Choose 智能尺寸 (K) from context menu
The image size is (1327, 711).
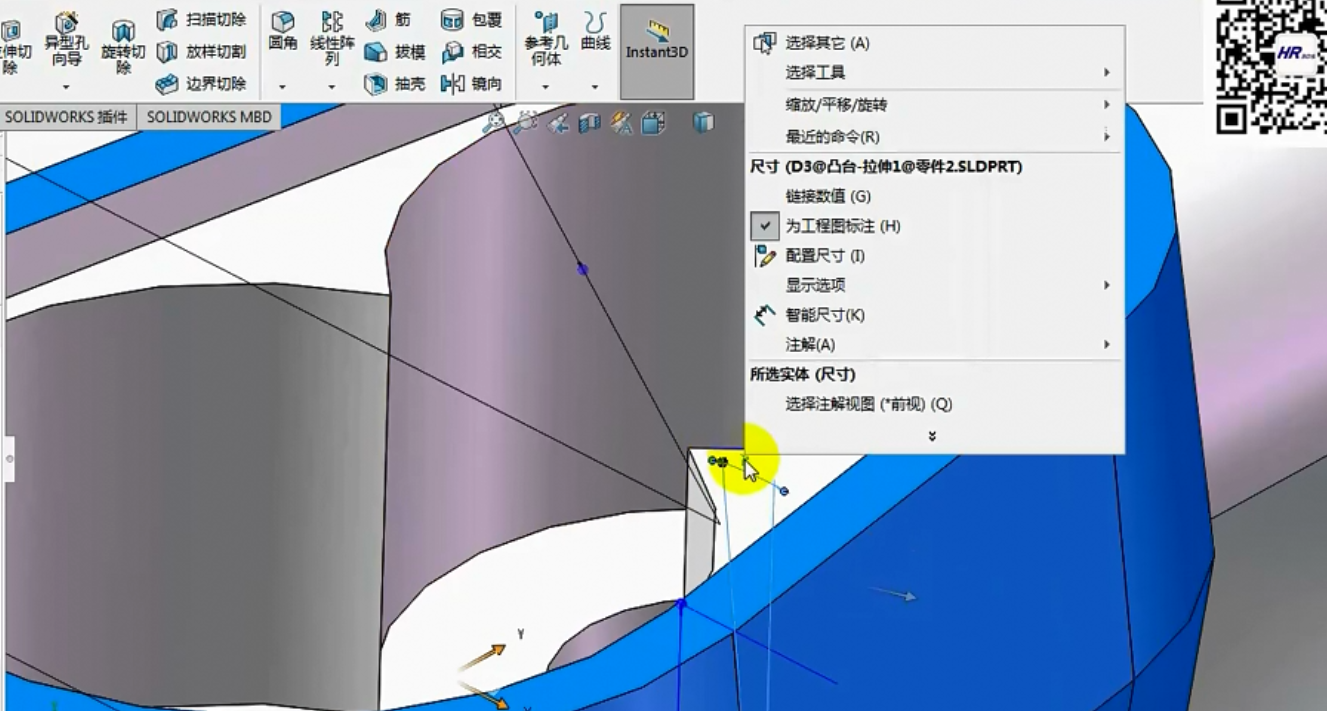tap(824, 315)
